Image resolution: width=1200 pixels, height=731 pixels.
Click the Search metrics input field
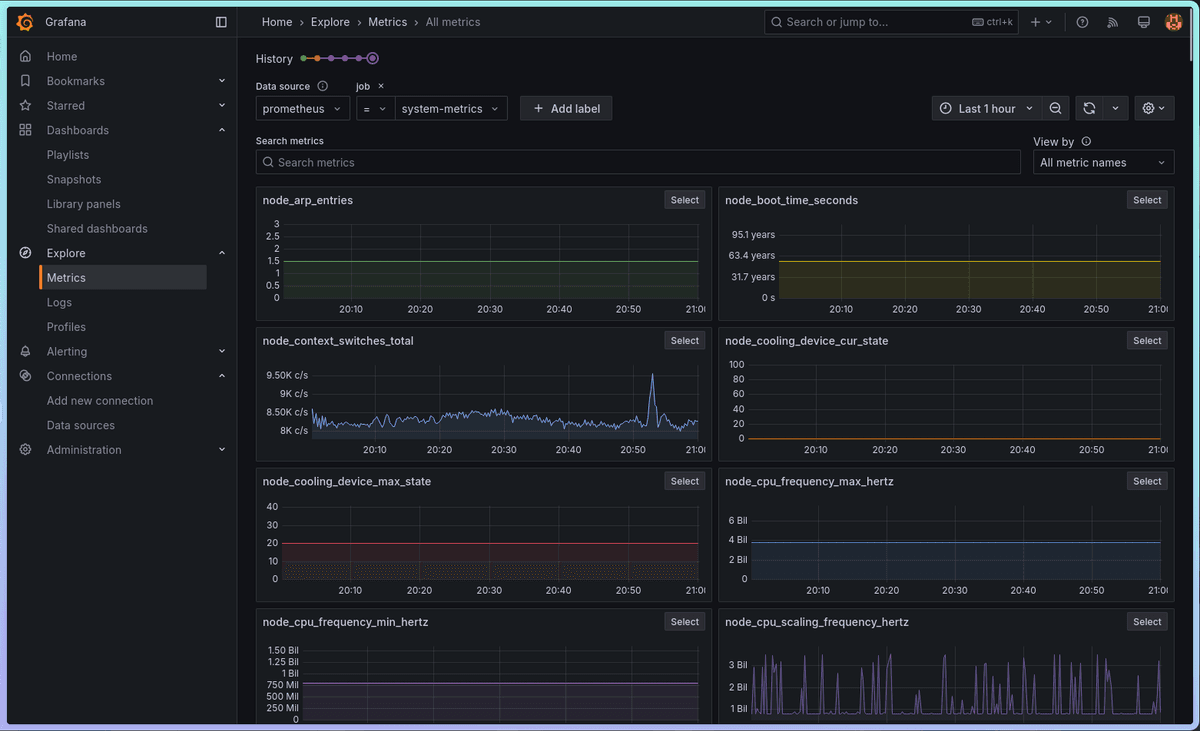click(x=638, y=162)
